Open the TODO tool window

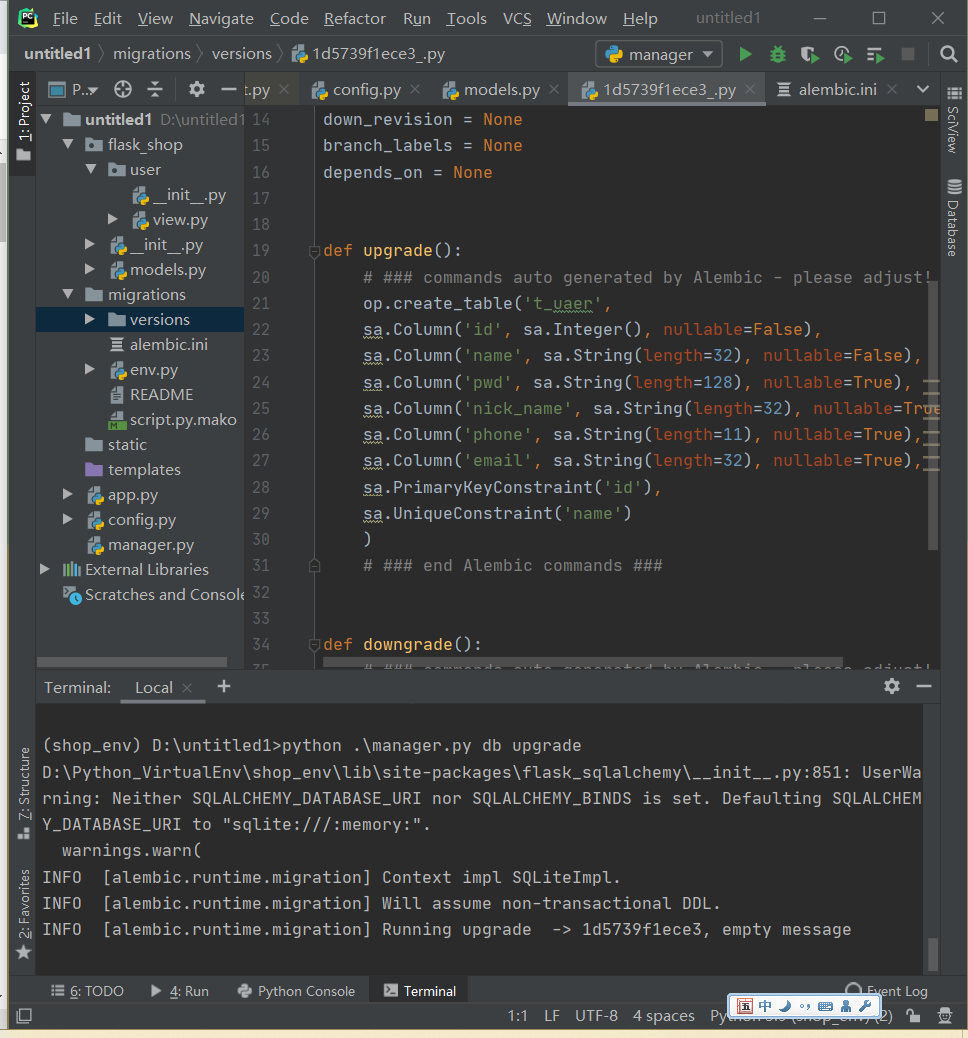pyautogui.click(x=87, y=990)
